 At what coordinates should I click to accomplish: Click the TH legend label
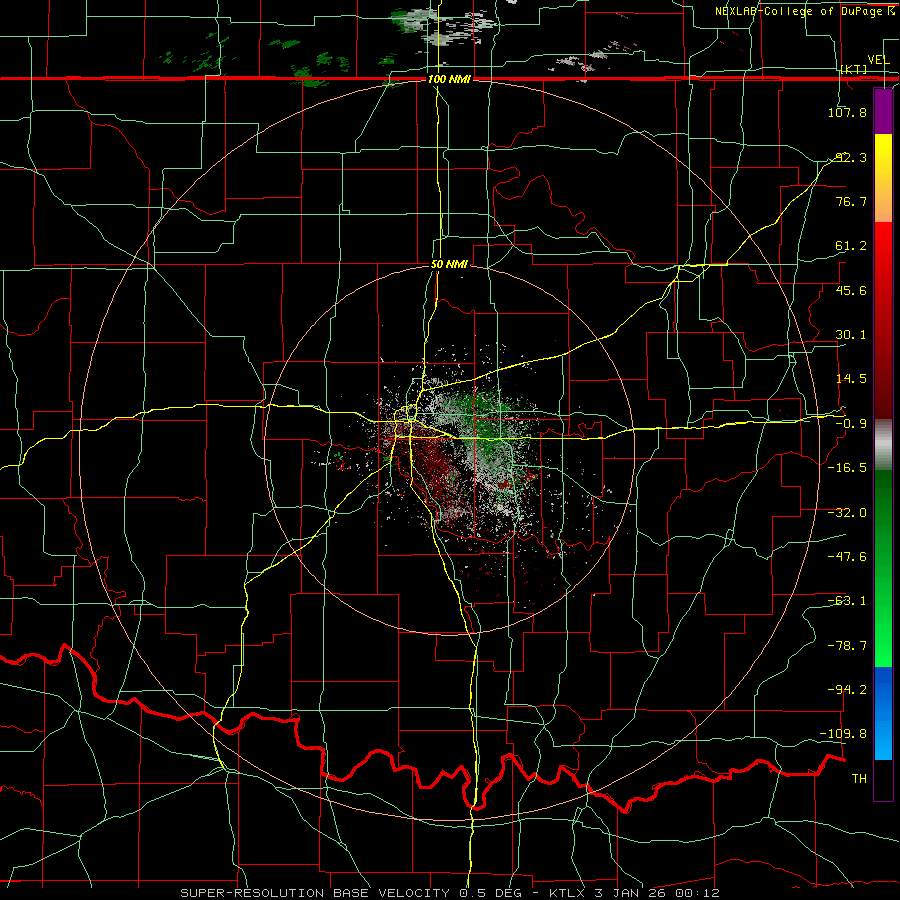[x=859, y=779]
